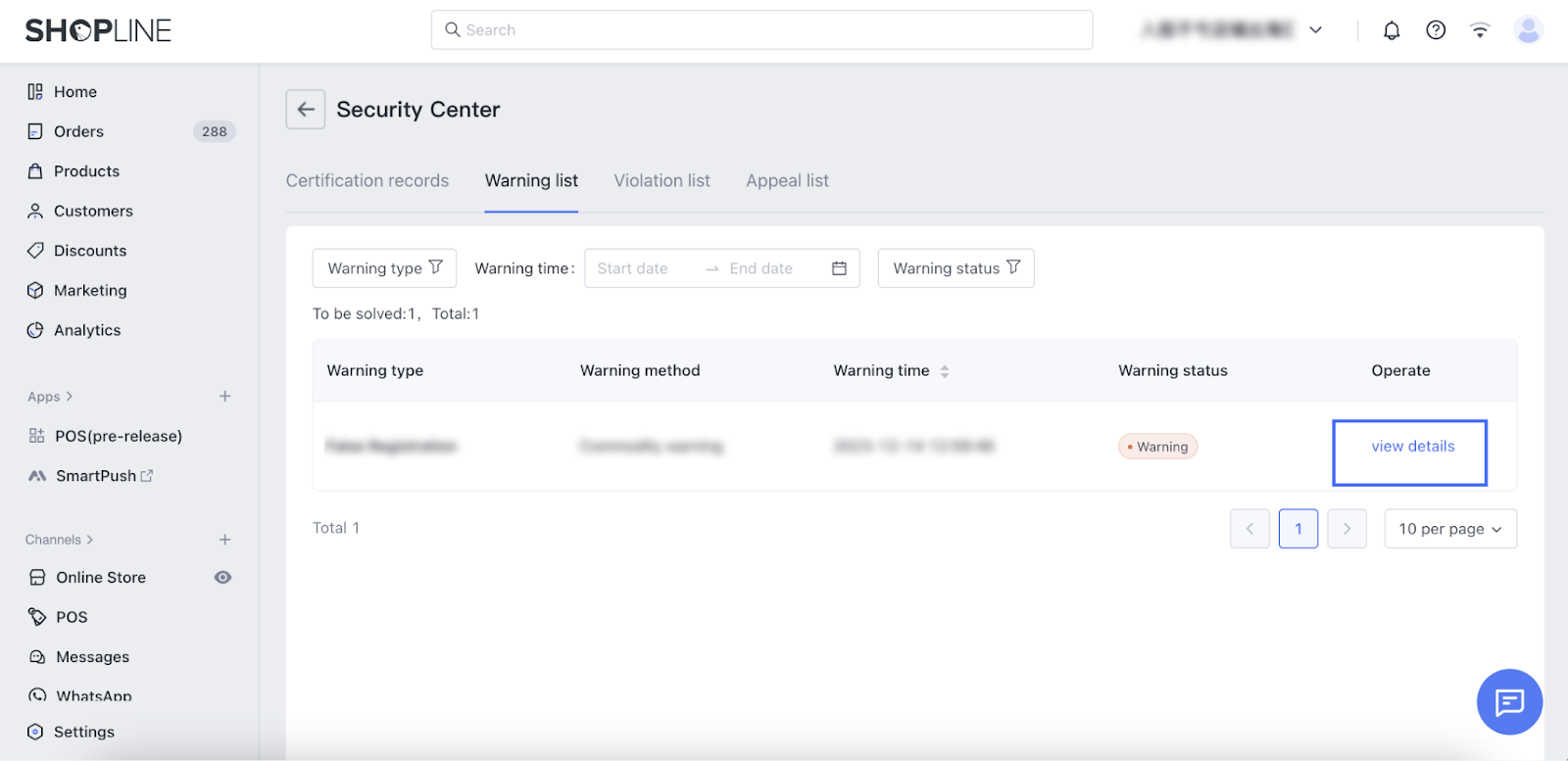The width and height of the screenshot is (1568, 761).
Task: Add a sales channel with plus icon
Action: 224,540
